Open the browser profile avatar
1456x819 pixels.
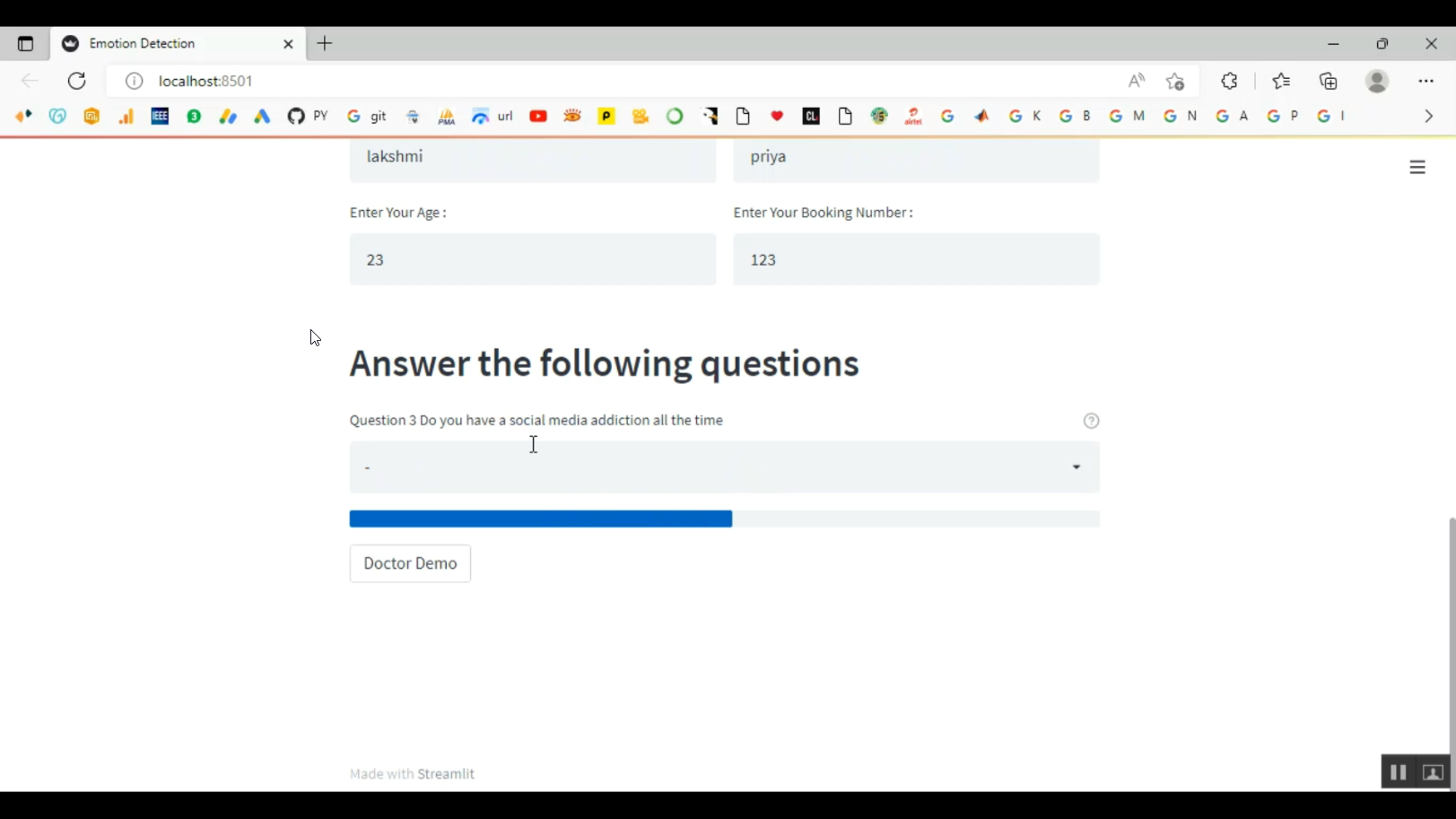click(x=1377, y=81)
